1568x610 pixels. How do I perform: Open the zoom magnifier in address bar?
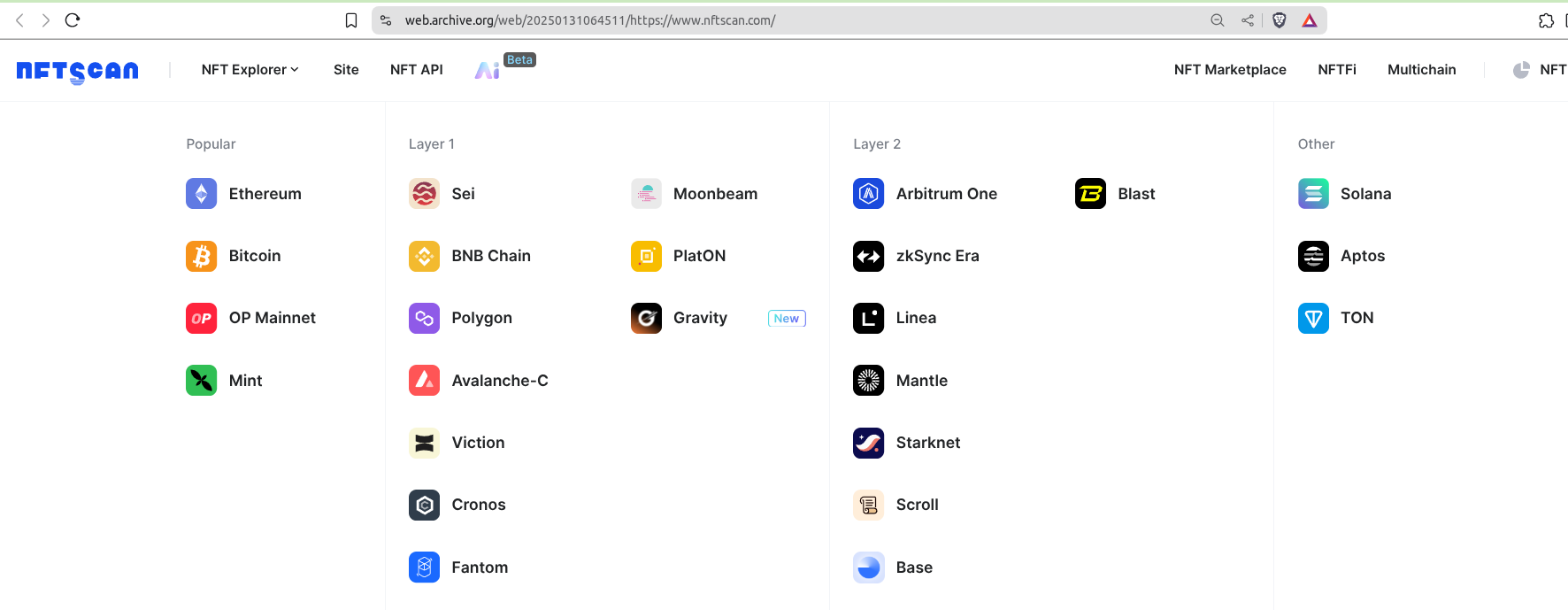(1218, 20)
